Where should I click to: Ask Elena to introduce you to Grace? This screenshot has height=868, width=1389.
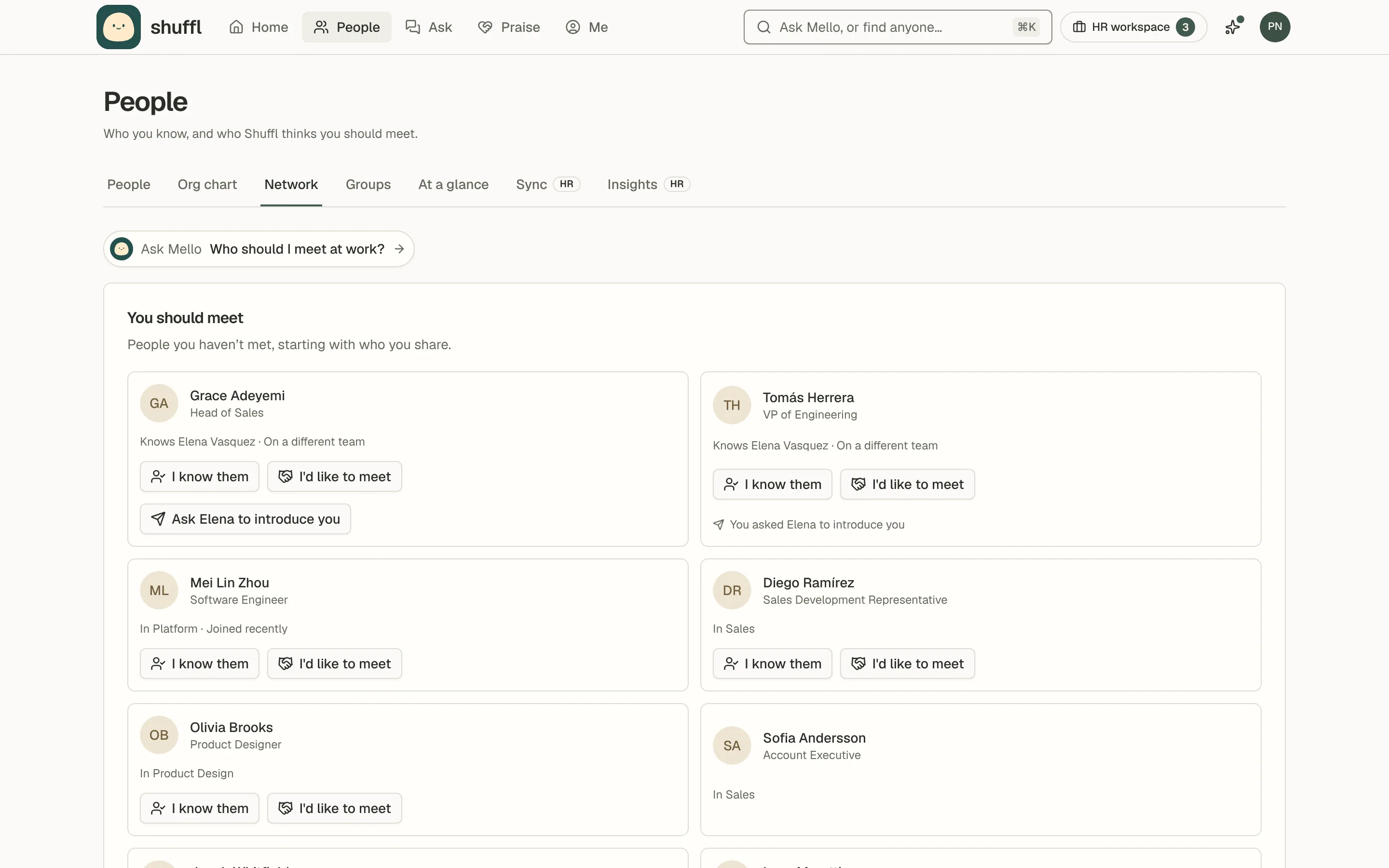pyautogui.click(x=245, y=519)
